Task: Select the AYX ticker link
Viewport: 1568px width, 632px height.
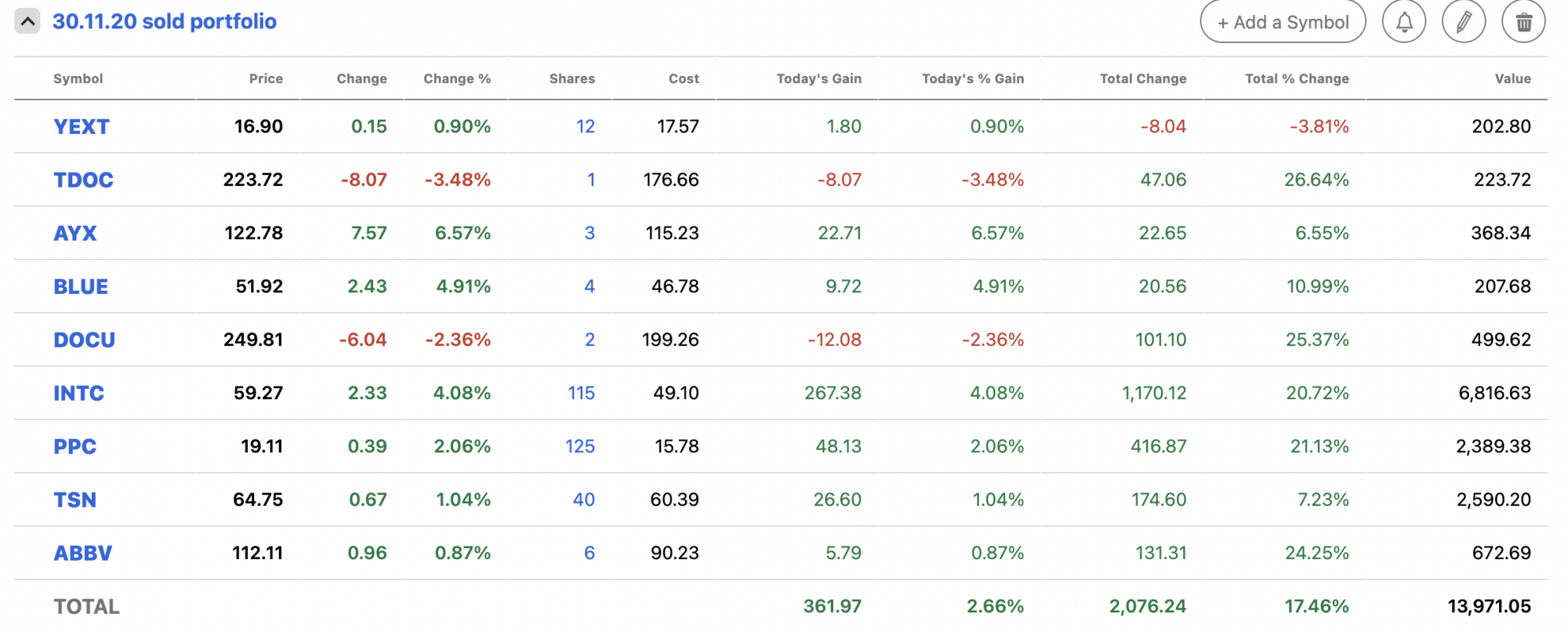Action: pyautogui.click(x=75, y=234)
